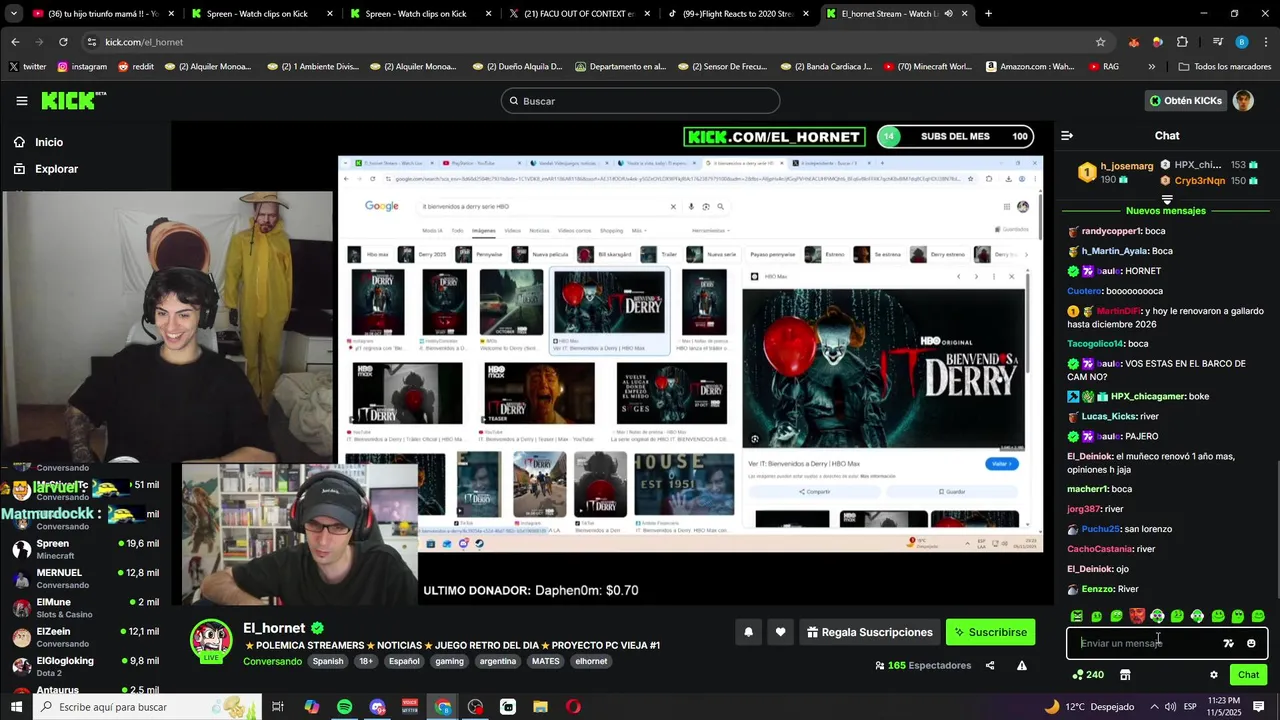The width and height of the screenshot is (1280, 720).
Task: Collapse the chat panel arrow icon
Action: 1067,135
